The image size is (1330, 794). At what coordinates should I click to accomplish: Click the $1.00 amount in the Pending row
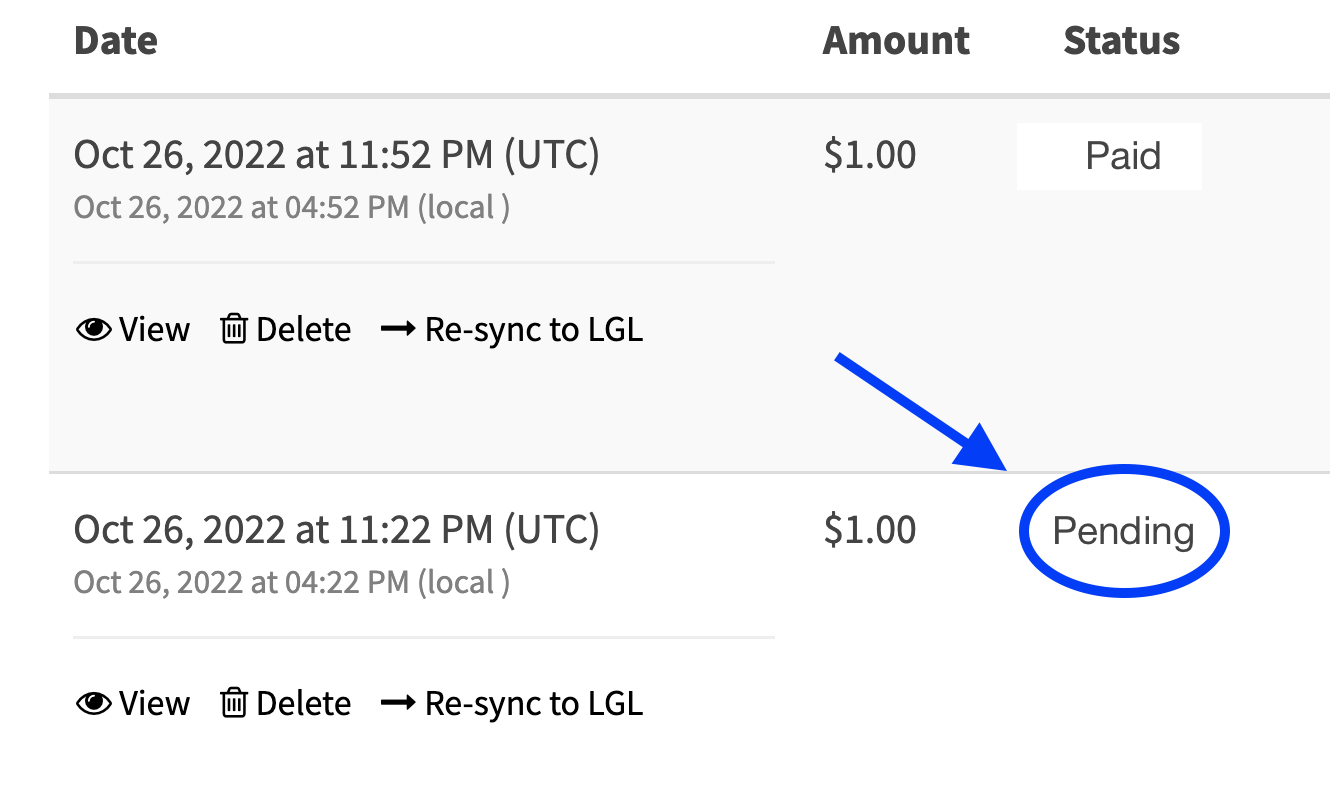tap(869, 530)
